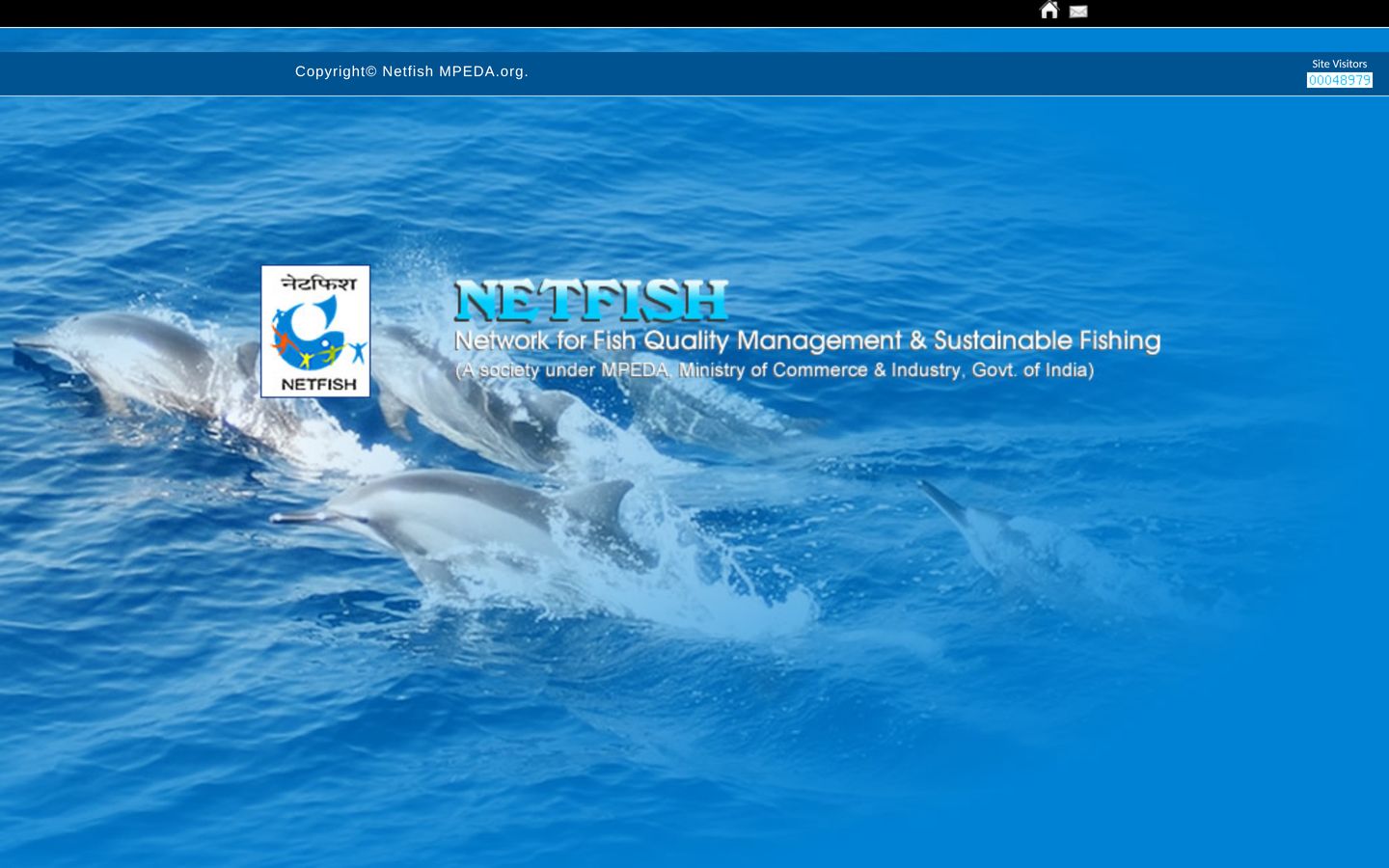The height and width of the screenshot is (868, 1389).
Task: Click the NETFISH square logo image
Action: [315, 331]
